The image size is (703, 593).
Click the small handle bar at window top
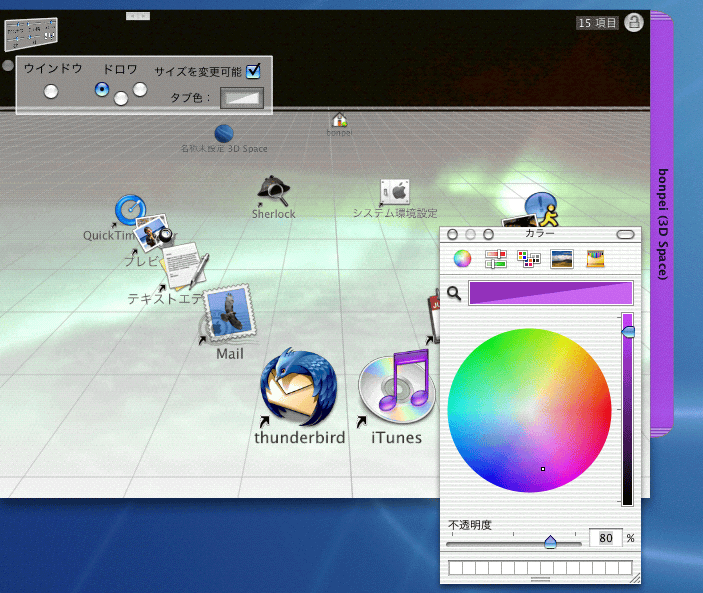(x=138, y=16)
